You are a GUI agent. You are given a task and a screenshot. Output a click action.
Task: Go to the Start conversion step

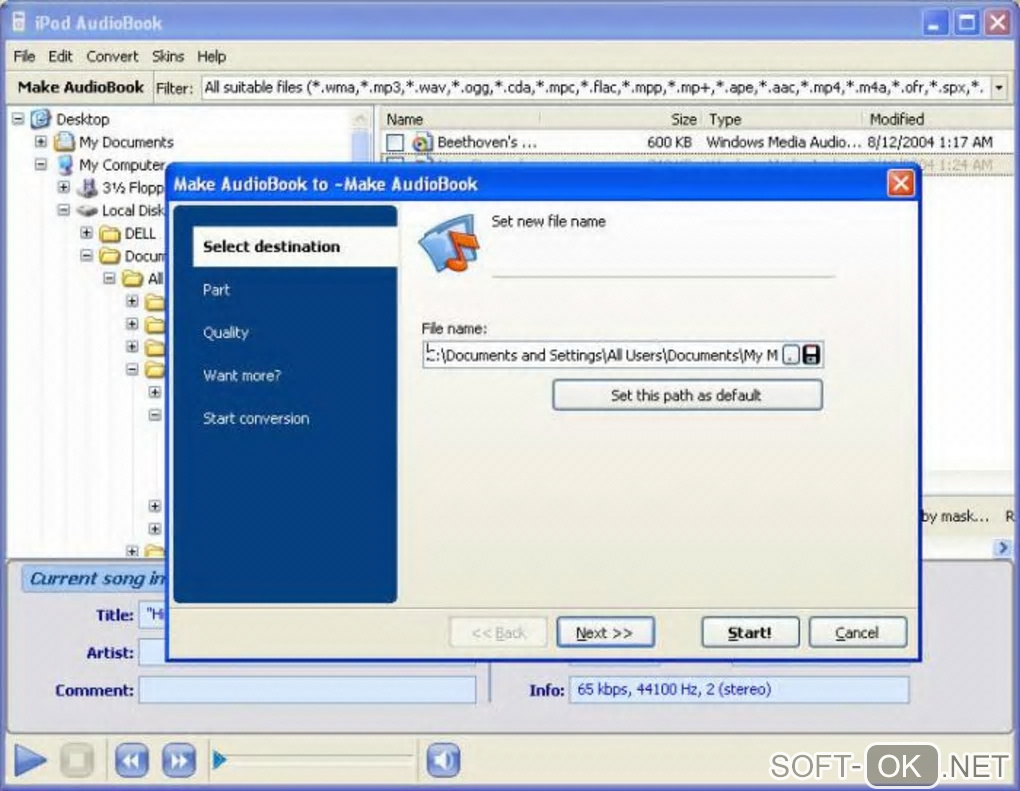(256, 418)
